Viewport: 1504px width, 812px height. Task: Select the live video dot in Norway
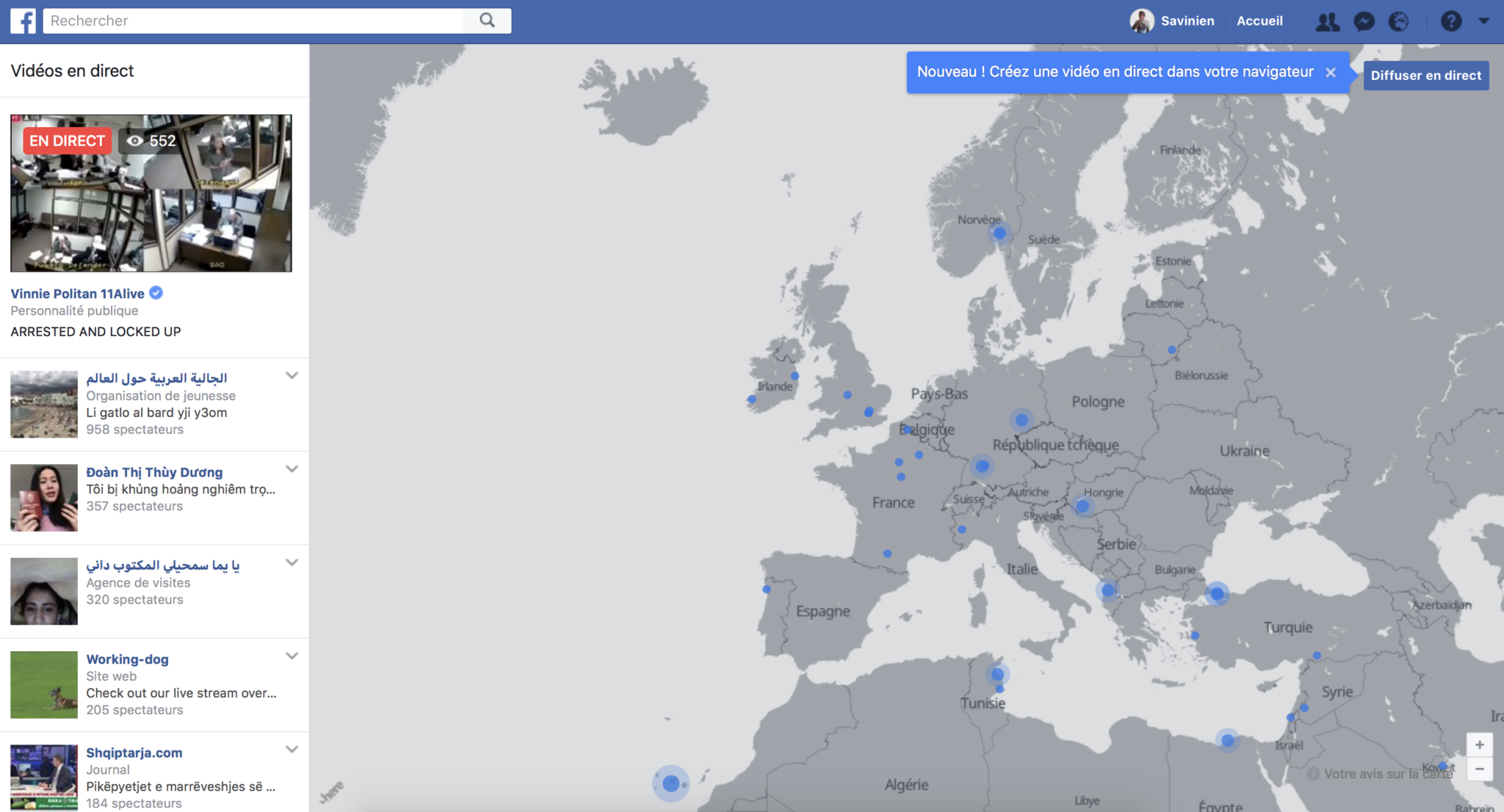point(999,233)
